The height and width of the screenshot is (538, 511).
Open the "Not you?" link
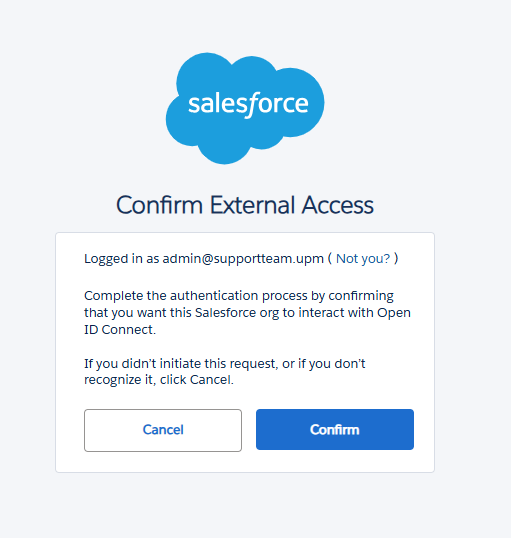(363, 259)
